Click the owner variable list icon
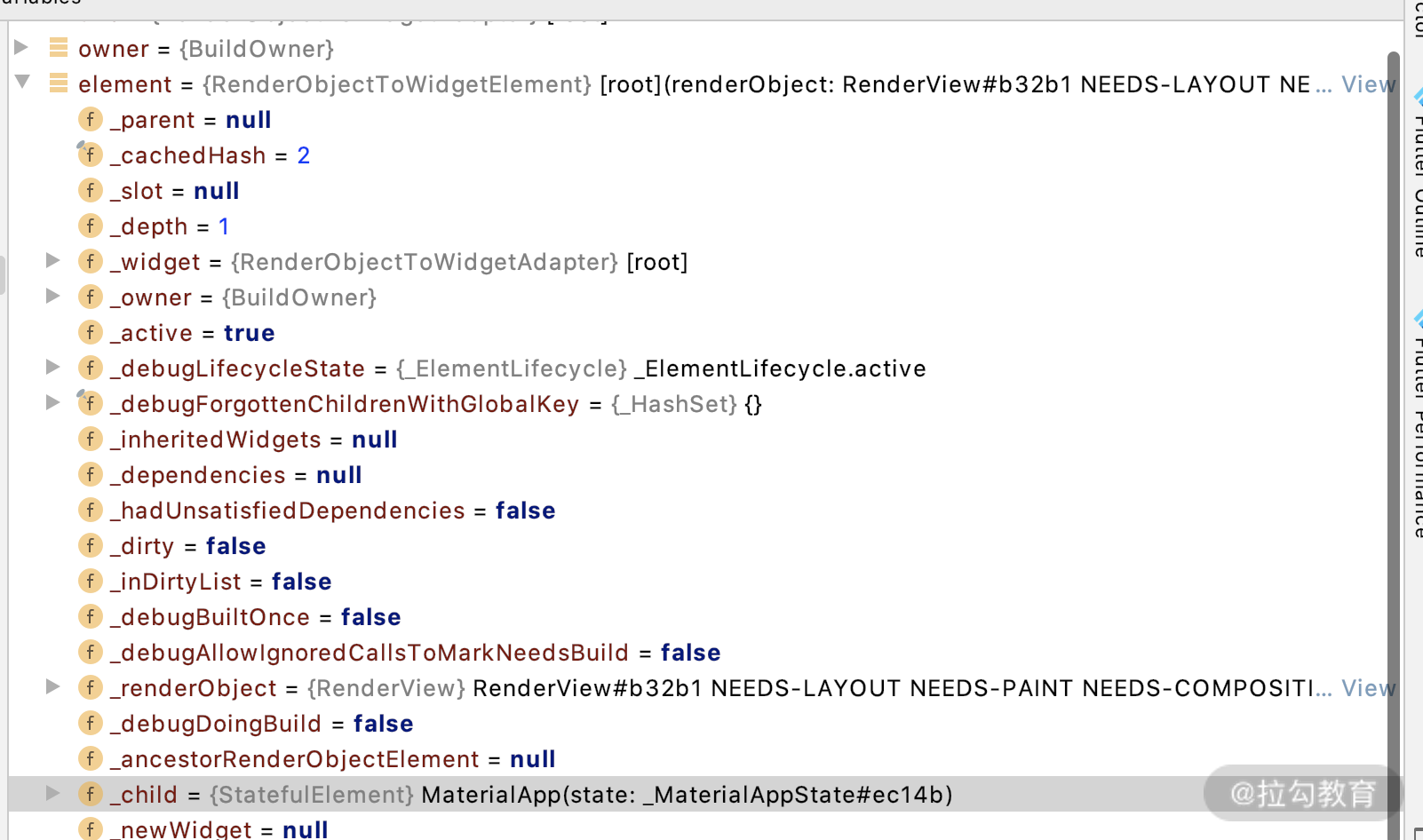1423x840 pixels. click(59, 47)
